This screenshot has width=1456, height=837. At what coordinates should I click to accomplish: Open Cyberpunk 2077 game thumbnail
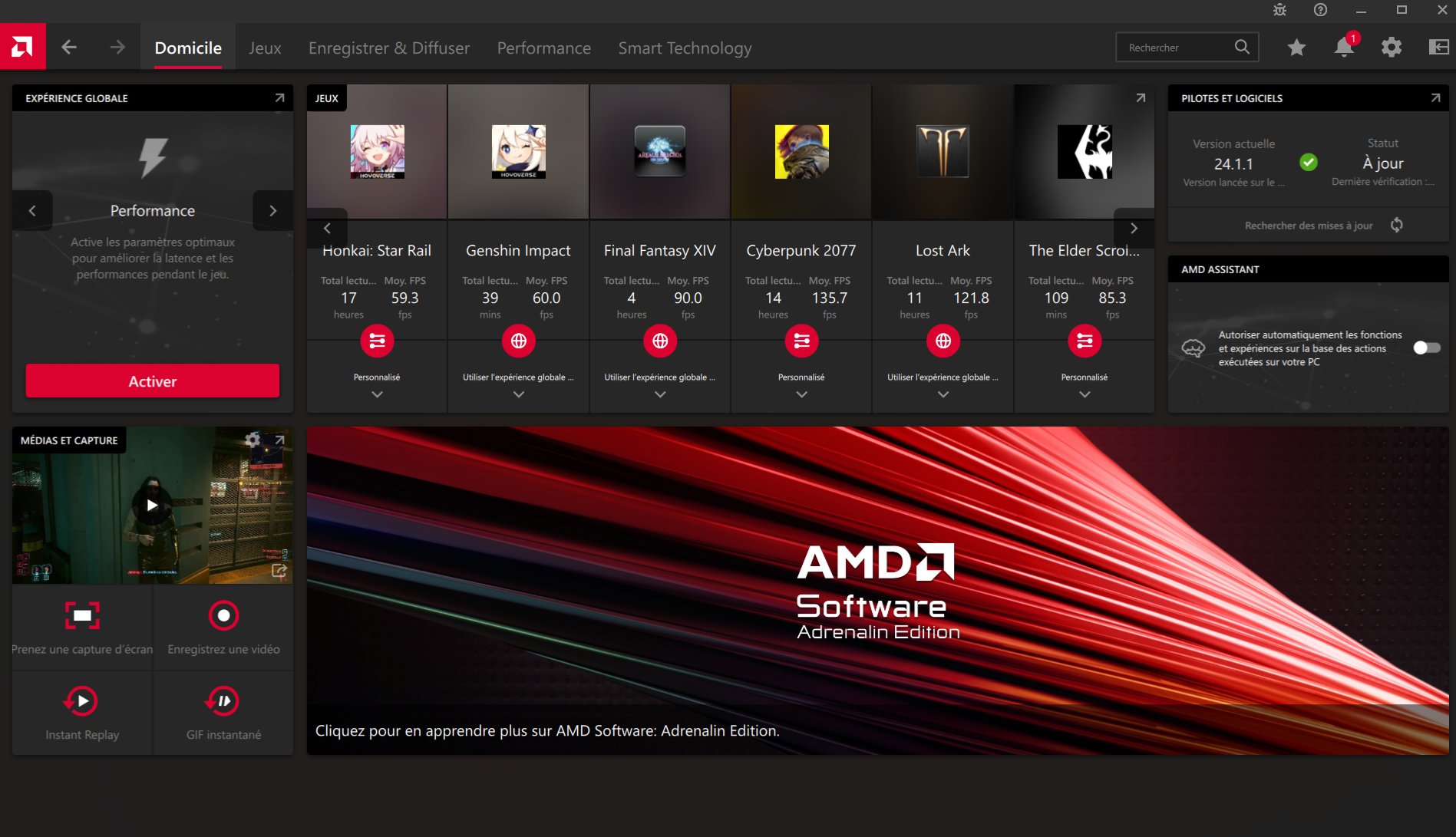801,152
